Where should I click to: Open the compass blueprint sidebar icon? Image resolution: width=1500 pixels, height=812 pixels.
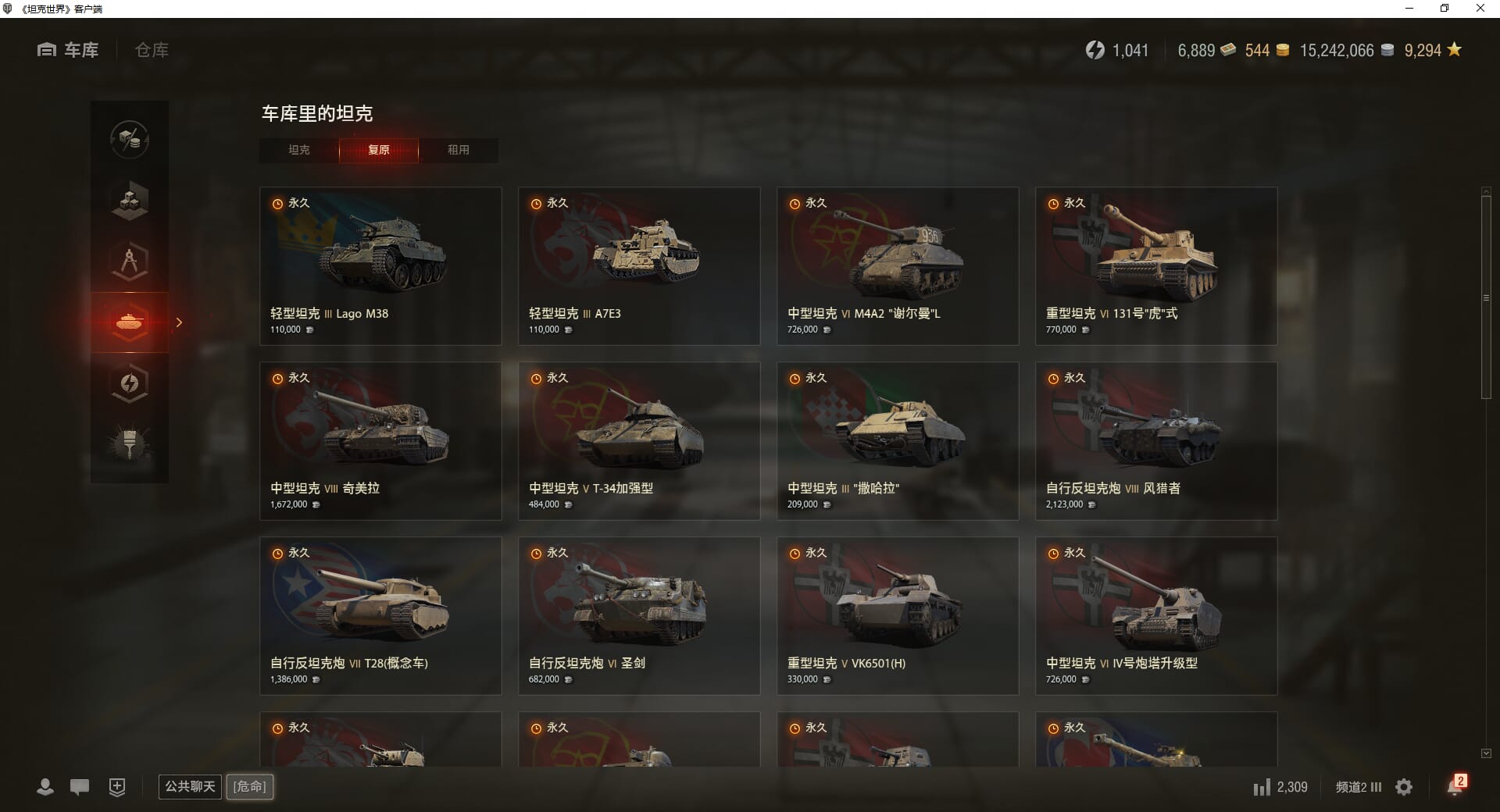click(130, 262)
